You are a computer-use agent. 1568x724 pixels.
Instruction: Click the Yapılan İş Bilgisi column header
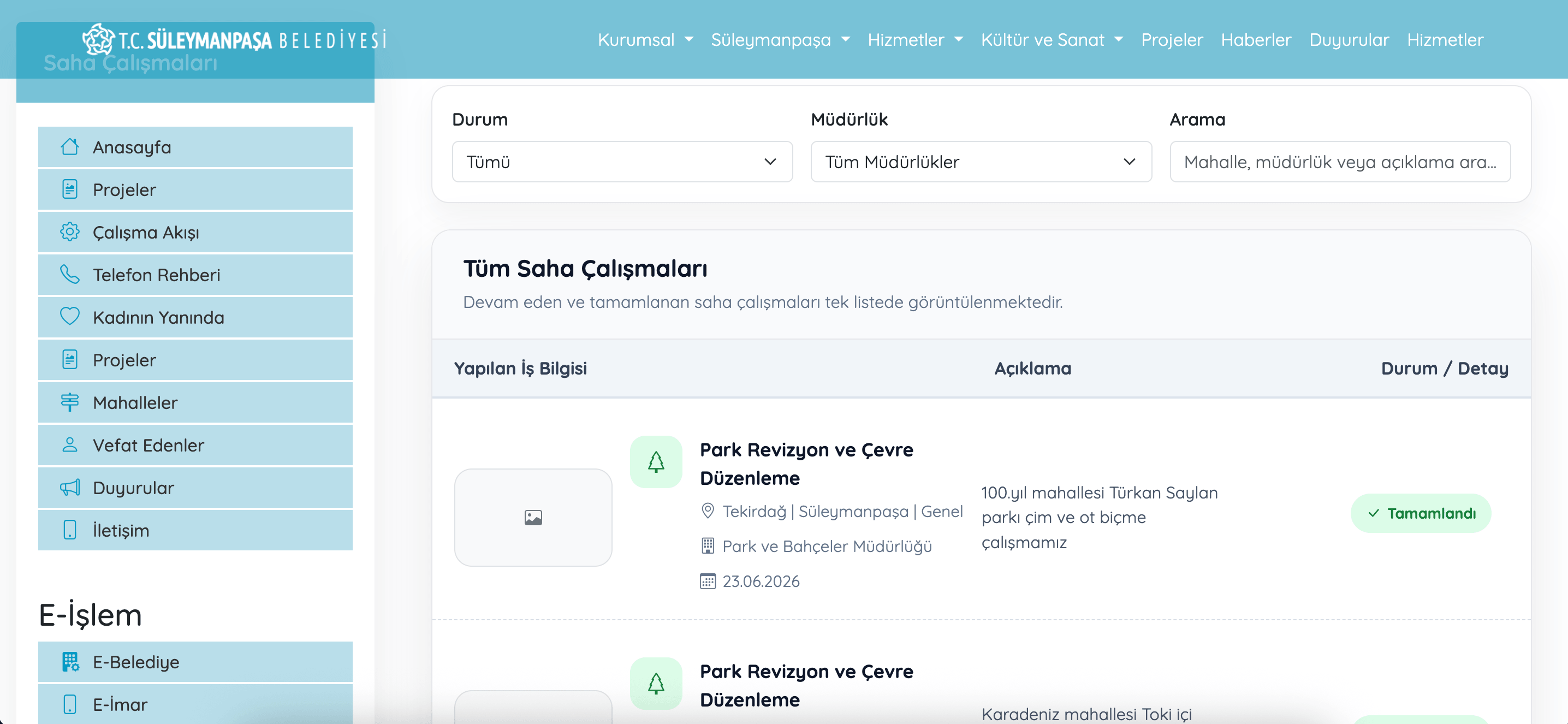520,369
